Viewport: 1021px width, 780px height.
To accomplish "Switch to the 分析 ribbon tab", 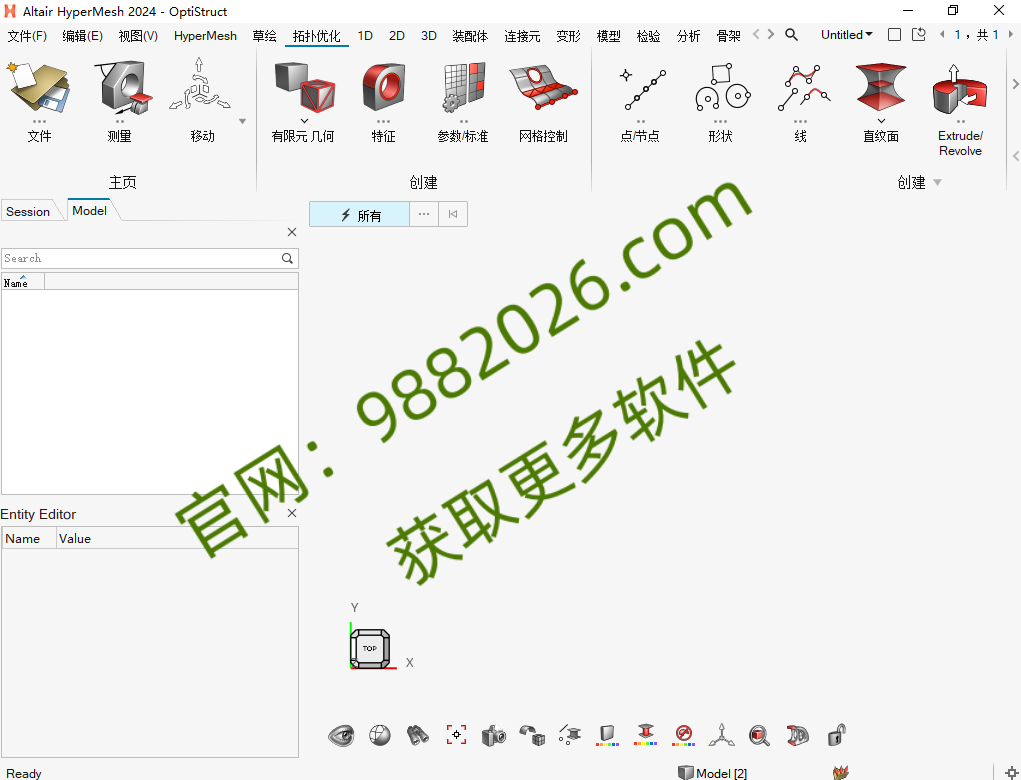I will pyautogui.click(x=688, y=36).
